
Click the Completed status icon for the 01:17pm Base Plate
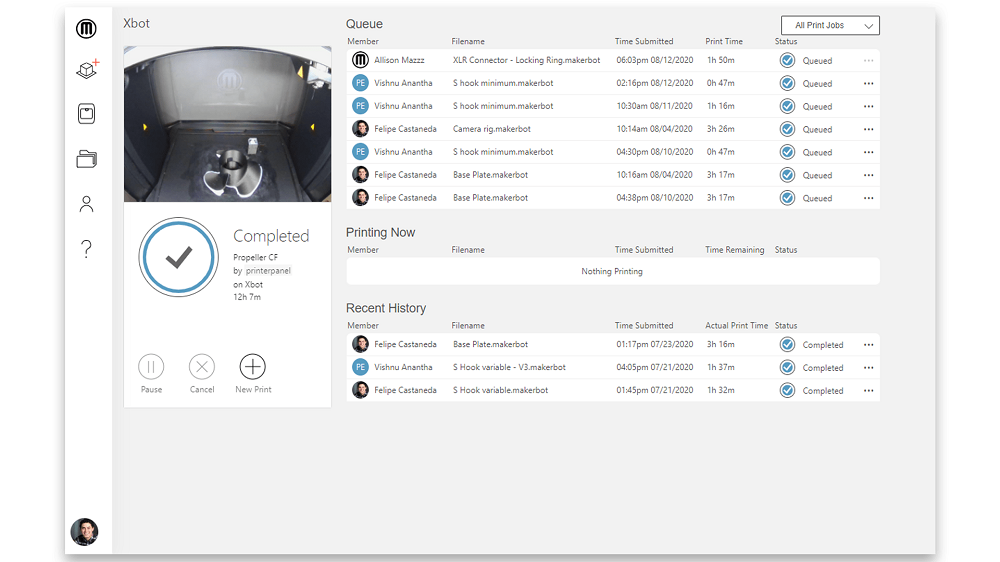pyautogui.click(x=788, y=345)
